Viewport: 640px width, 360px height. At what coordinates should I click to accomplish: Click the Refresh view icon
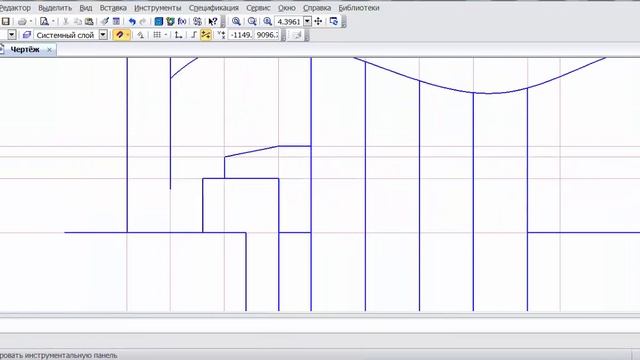pyautogui.click(x=334, y=21)
